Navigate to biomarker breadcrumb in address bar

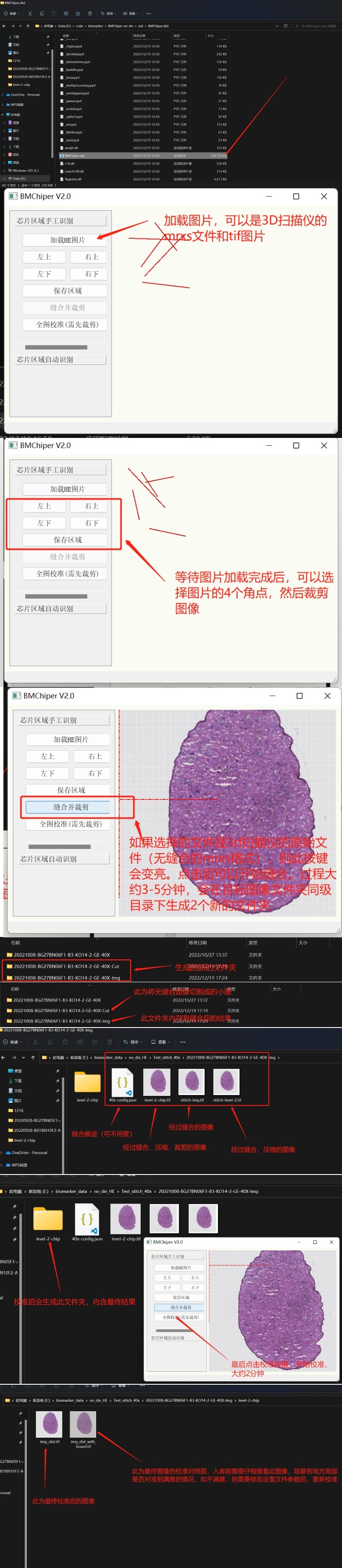coord(95,26)
